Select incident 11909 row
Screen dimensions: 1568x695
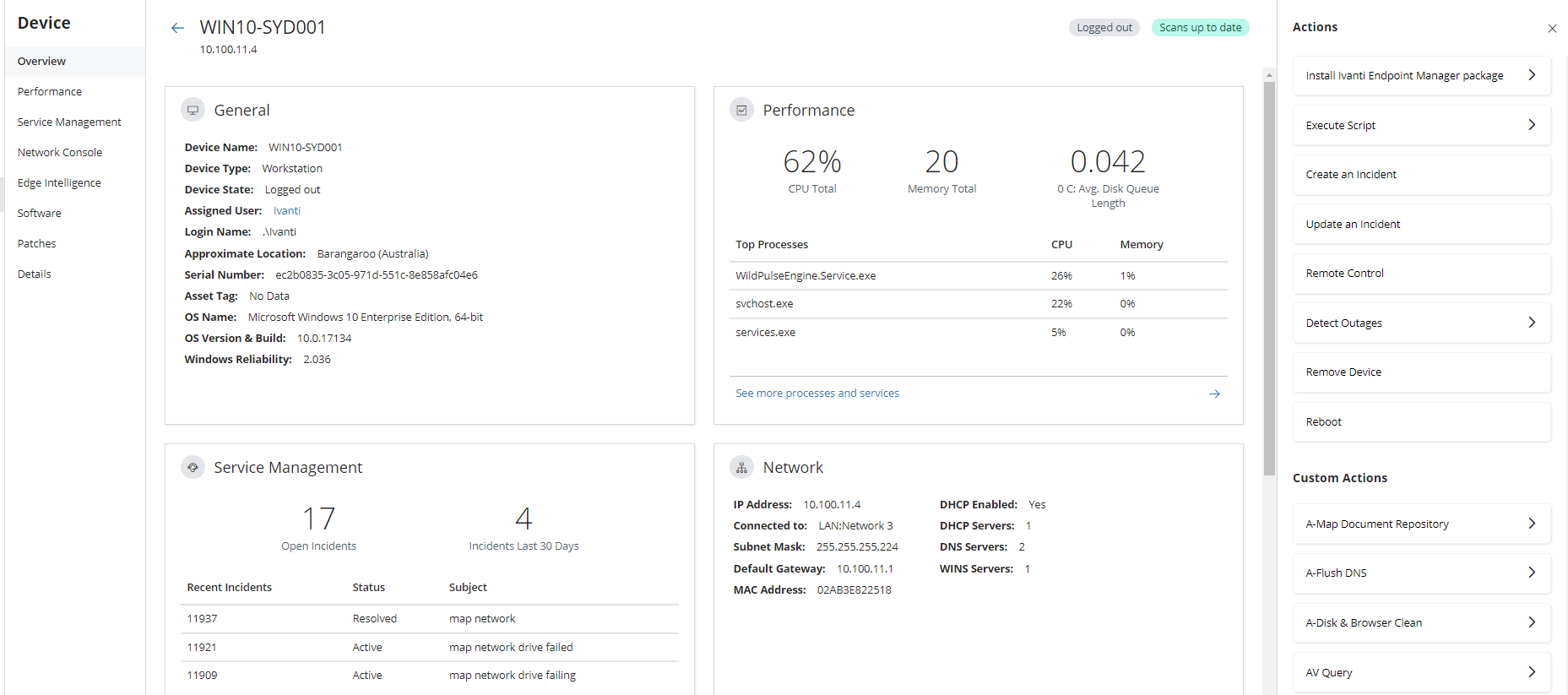pos(430,676)
